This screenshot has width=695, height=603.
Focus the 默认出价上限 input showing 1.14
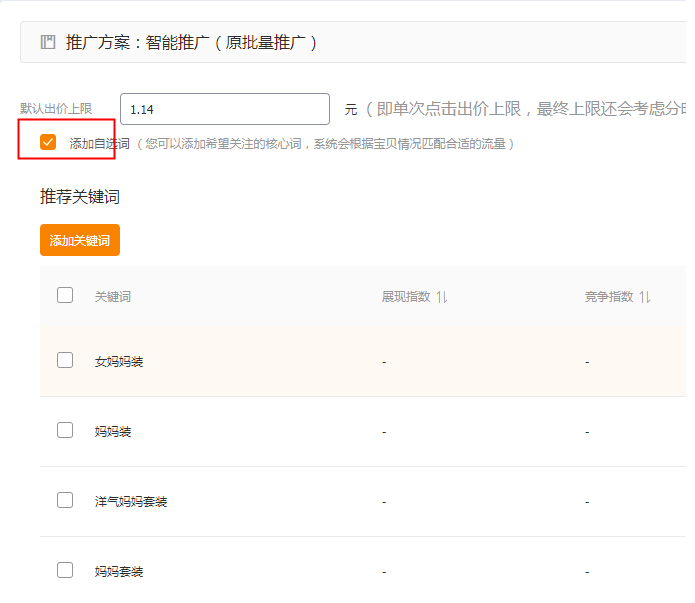(224, 109)
